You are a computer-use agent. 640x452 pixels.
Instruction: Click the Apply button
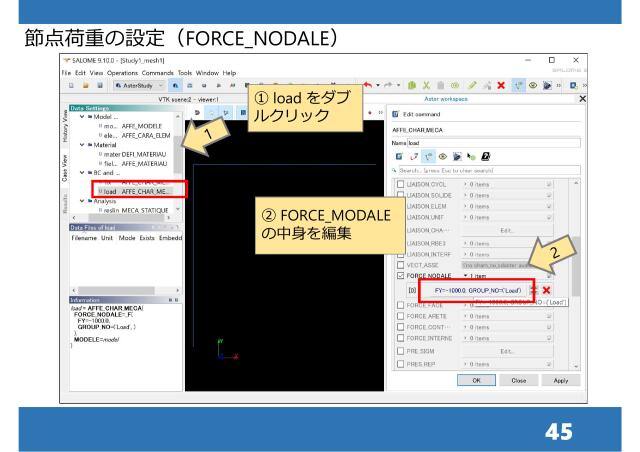click(x=560, y=381)
